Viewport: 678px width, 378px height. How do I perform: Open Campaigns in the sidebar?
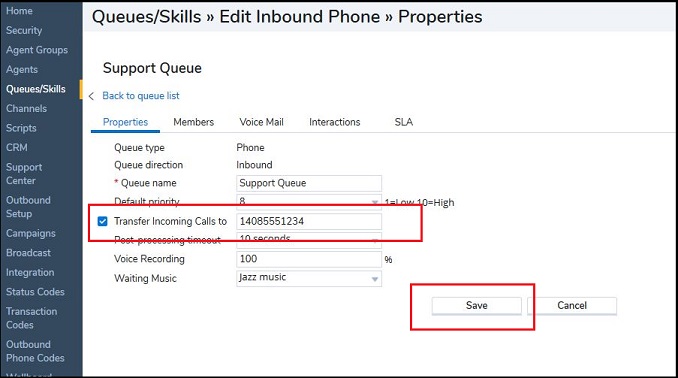31,234
